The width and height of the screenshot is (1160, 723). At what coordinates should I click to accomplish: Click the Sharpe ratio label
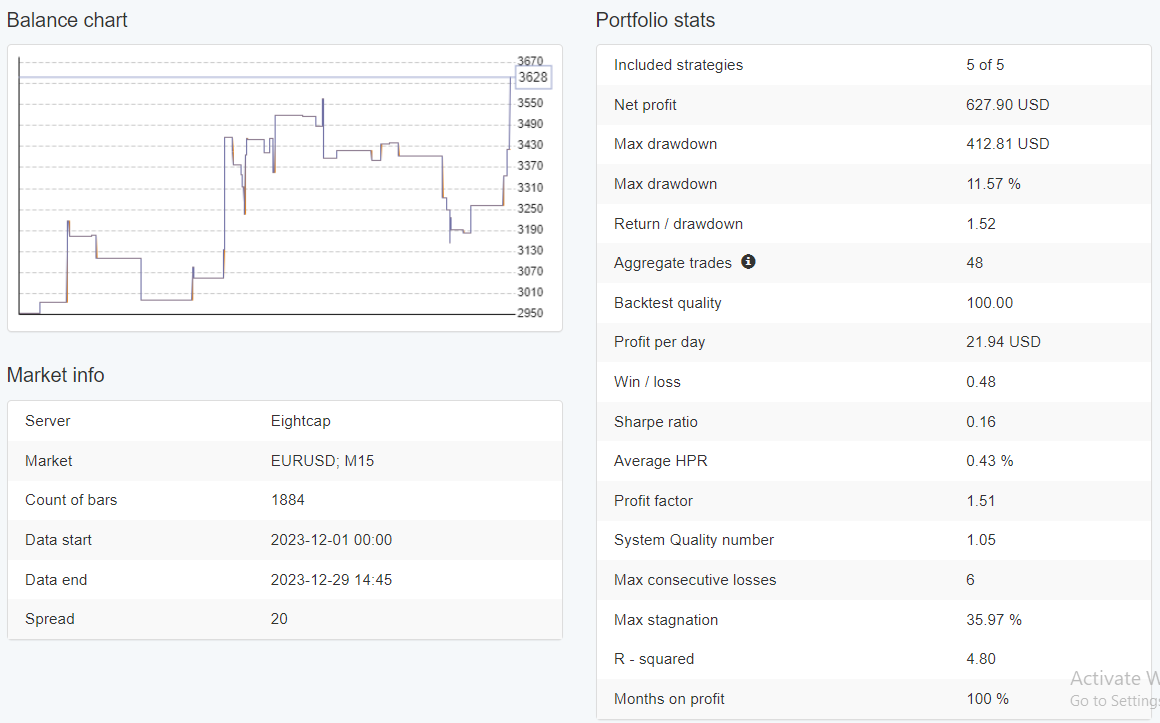pyautogui.click(x=655, y=422)
